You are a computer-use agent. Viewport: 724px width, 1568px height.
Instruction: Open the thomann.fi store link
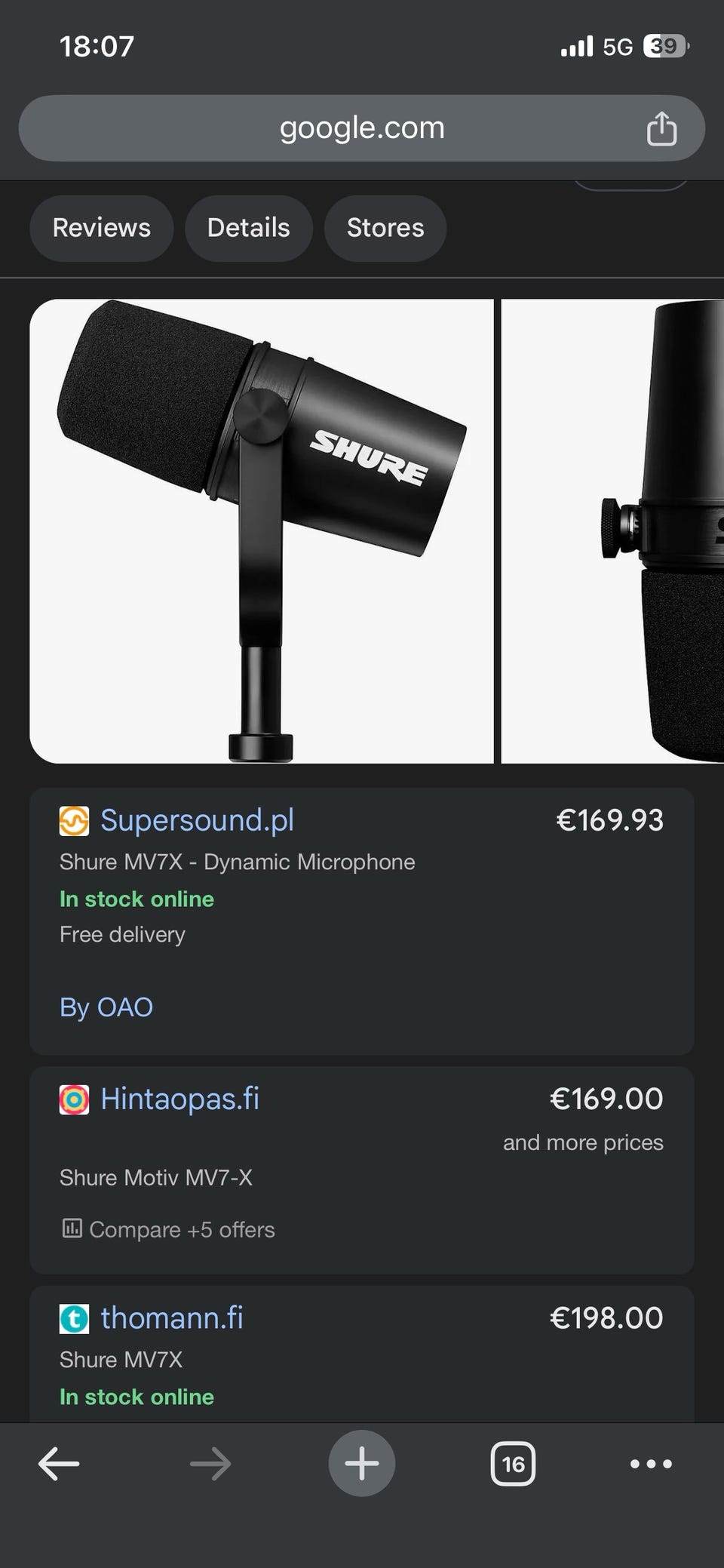[x=172, y=1317]
